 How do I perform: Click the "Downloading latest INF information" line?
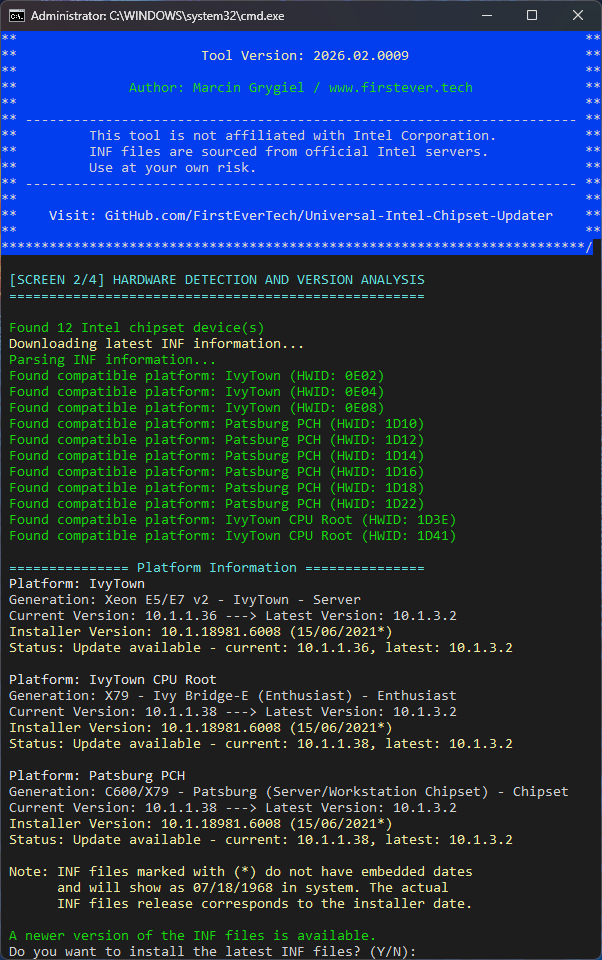(156, 344)
